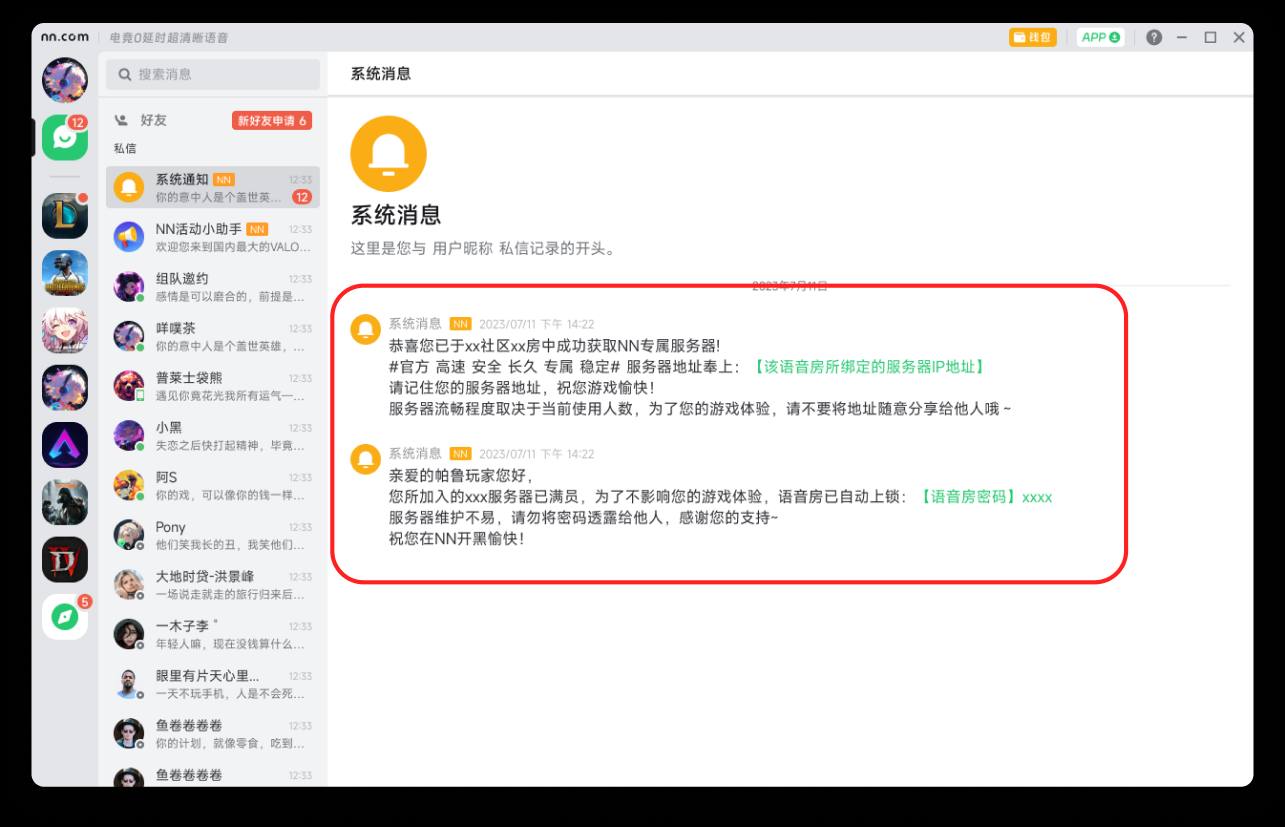Click the 一木子李 contact avatar
This screenshot has width=1285, height=827.
coord(129,634)
